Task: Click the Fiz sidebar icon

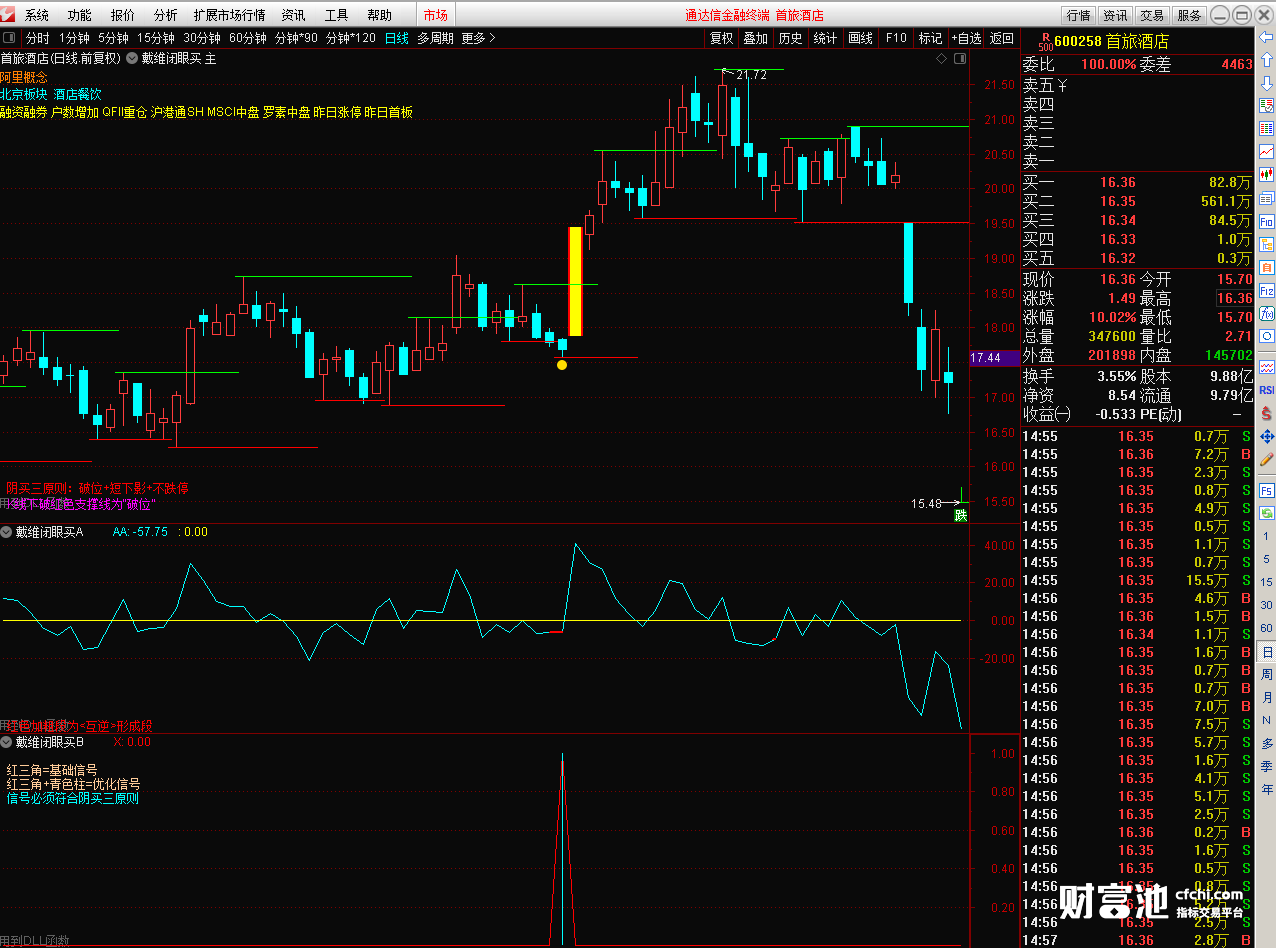Action: click(x=1266, y=290)
